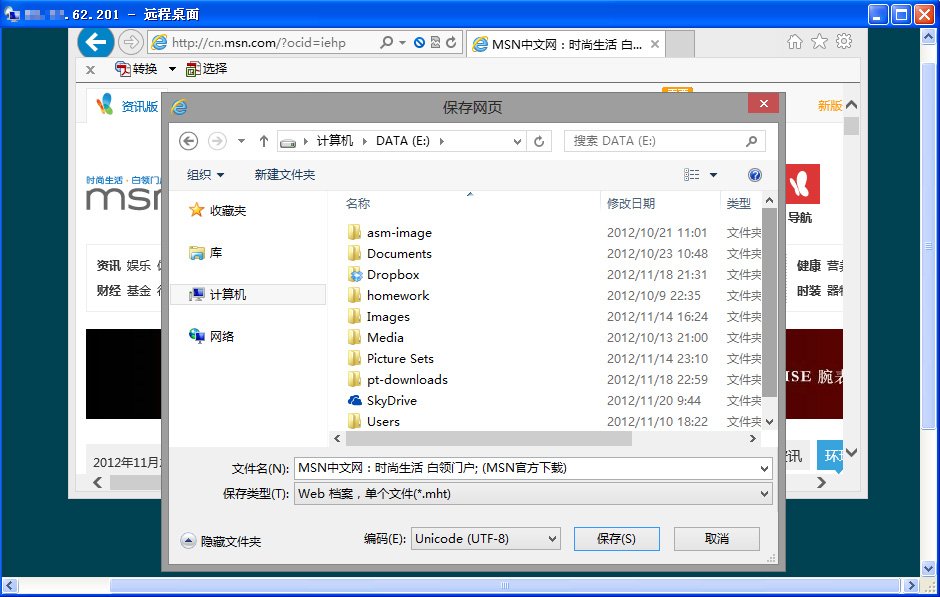Image resolution: width=940 pixels, height=597 pixels.
Task: Open recent locations dropdown in save dialog
Action: [241, 141]
